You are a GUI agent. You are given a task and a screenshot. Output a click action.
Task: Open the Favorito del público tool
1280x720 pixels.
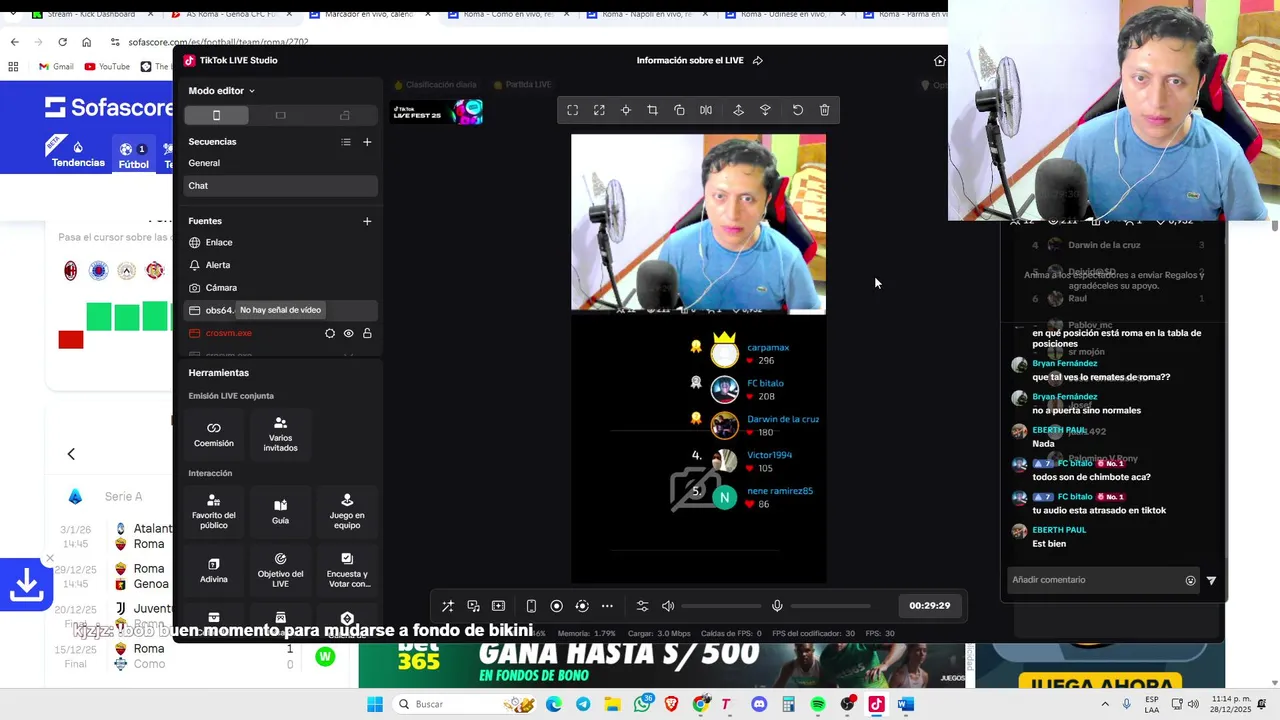pos(214,510)
